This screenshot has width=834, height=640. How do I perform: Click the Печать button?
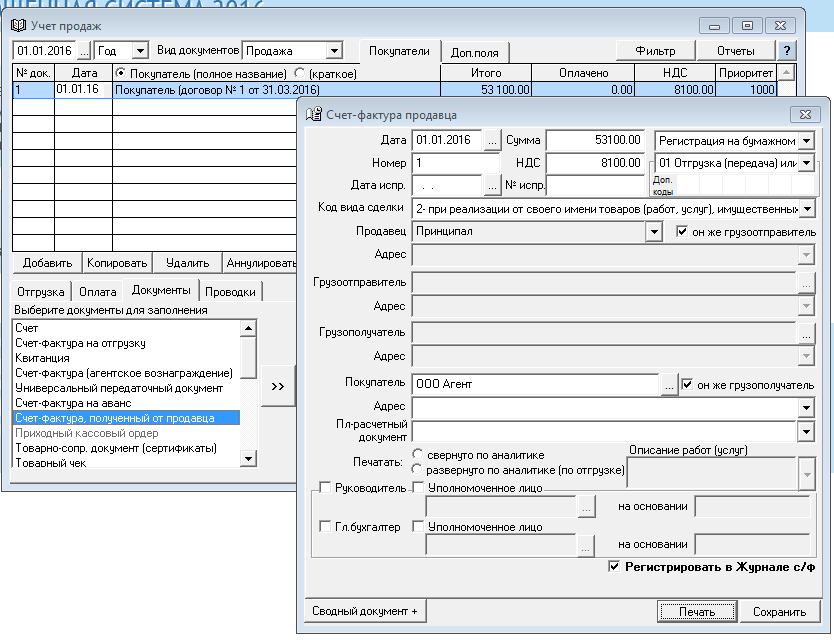pyautogui.click(x=697, y=612)
